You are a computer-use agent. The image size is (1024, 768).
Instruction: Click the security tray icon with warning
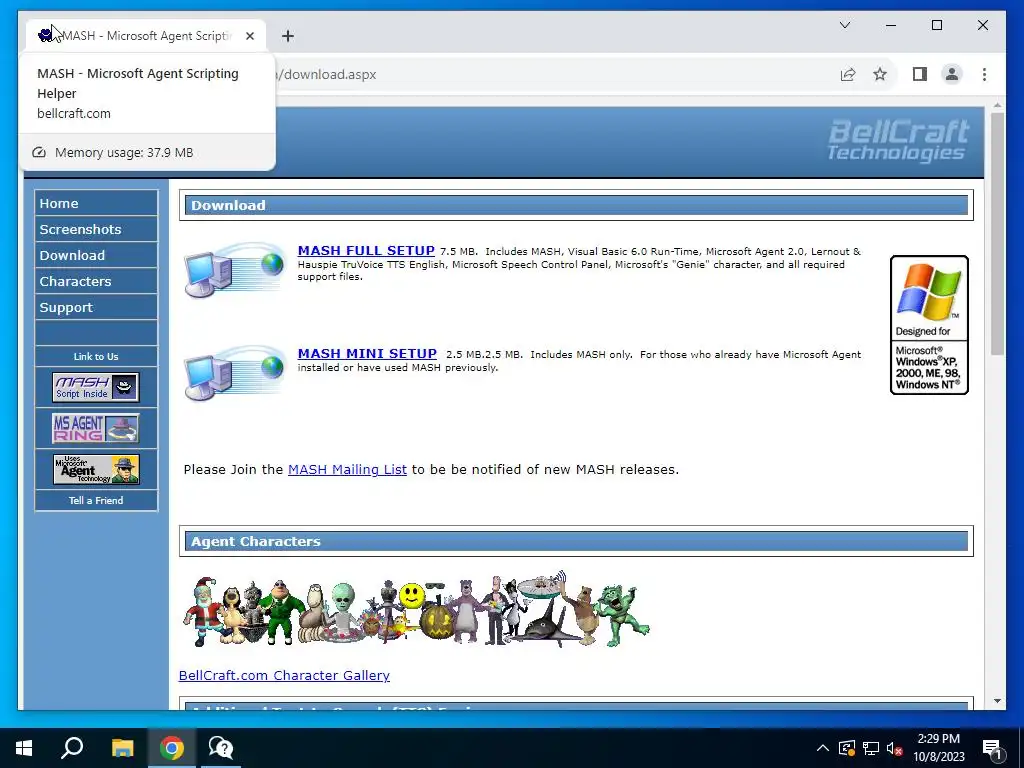tap(847, 748)
